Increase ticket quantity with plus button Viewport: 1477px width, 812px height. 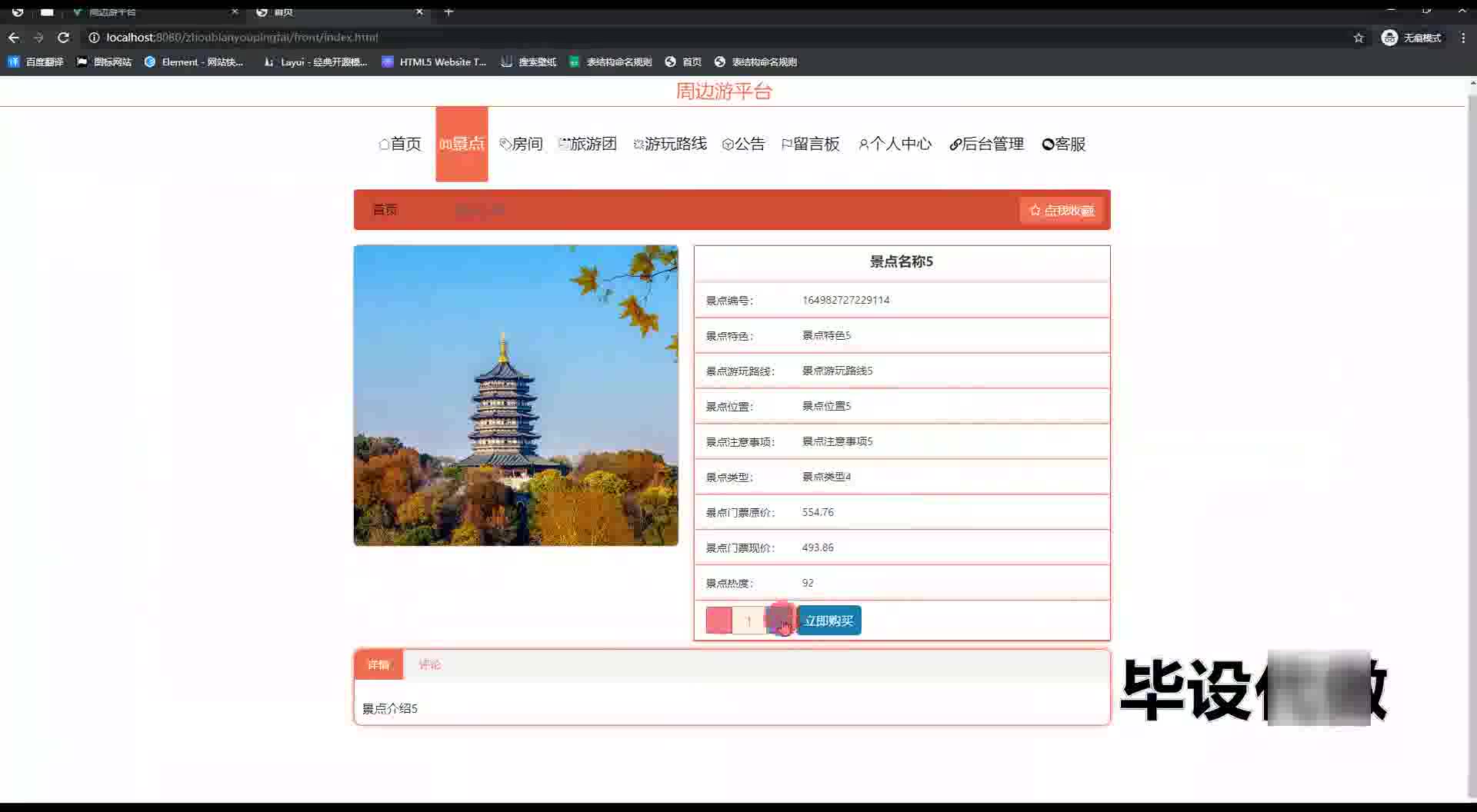780,621
